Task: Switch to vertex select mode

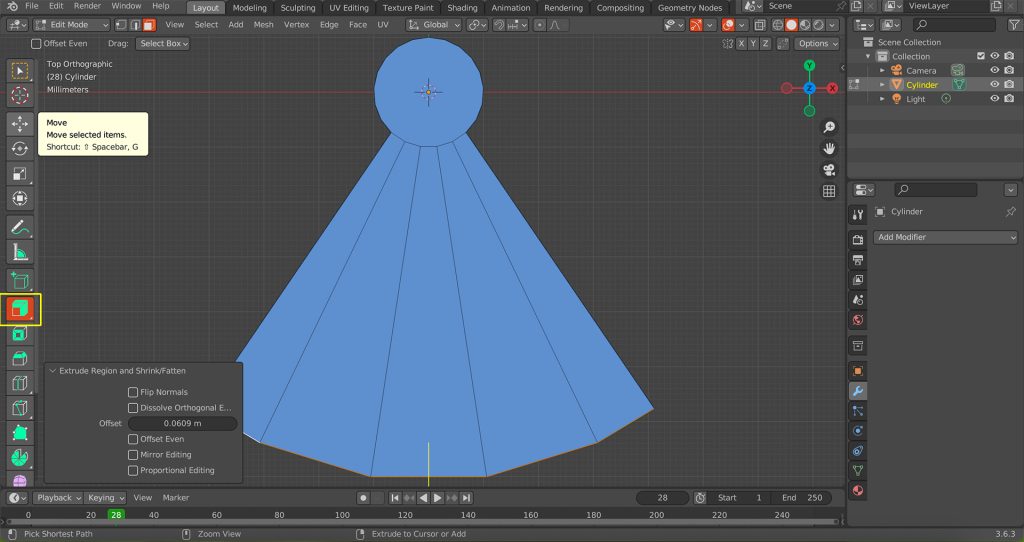Action: [x=121, y=25]
